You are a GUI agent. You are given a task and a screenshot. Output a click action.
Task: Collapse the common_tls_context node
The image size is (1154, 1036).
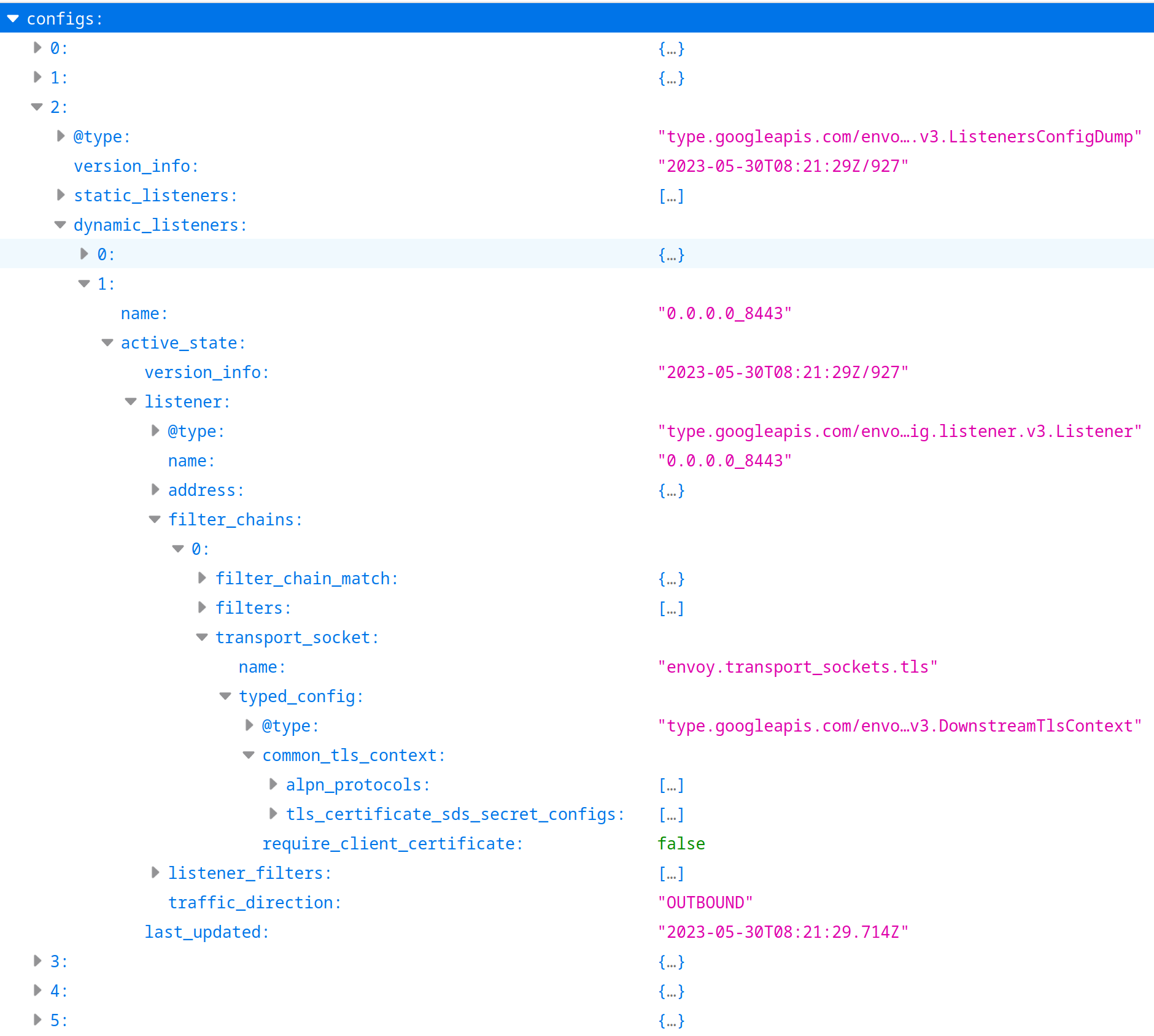(248, 755)
